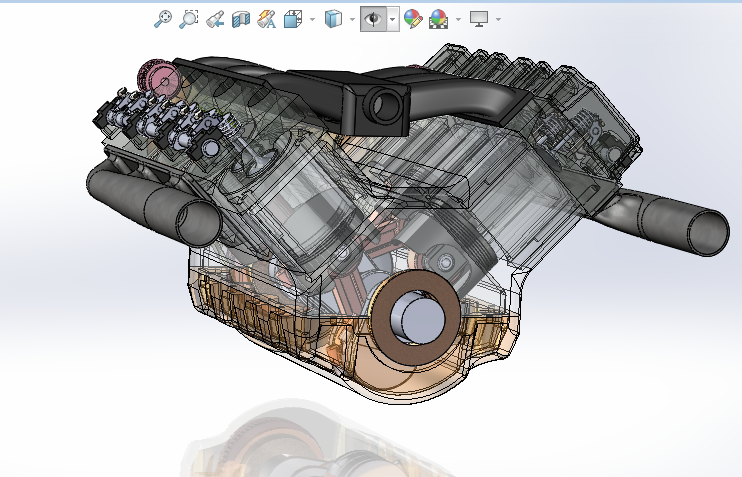
Task: Select the Zoom to Area tool
Action: [x=188, y=19]
